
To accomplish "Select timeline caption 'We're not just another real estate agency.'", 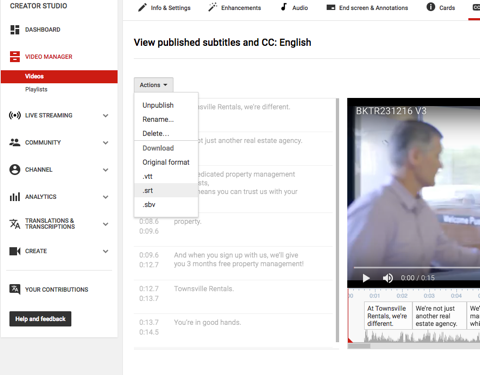I will pyautogui.click(x=439, y=316).
